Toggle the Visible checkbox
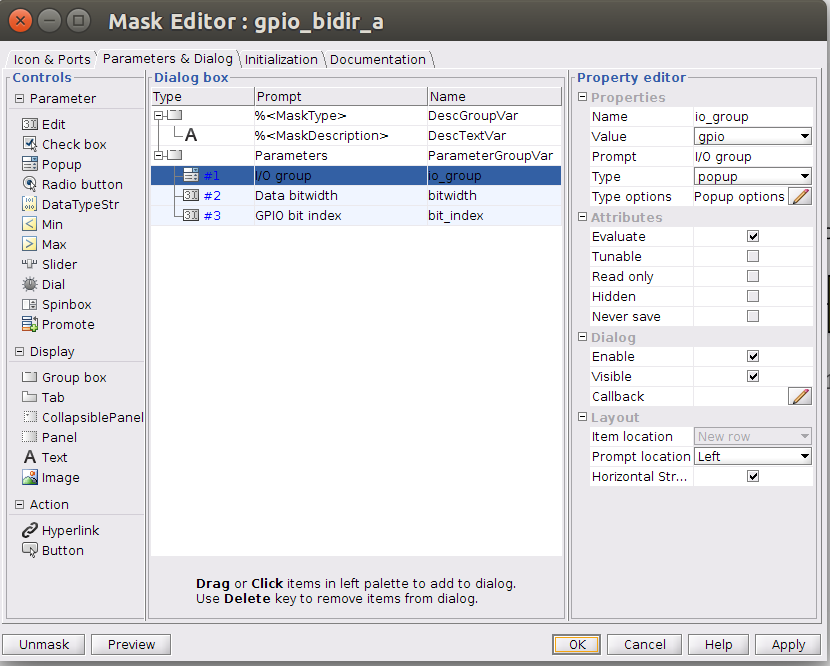The image size is (830, 666). pyautogui.click(x=753, y=376)
